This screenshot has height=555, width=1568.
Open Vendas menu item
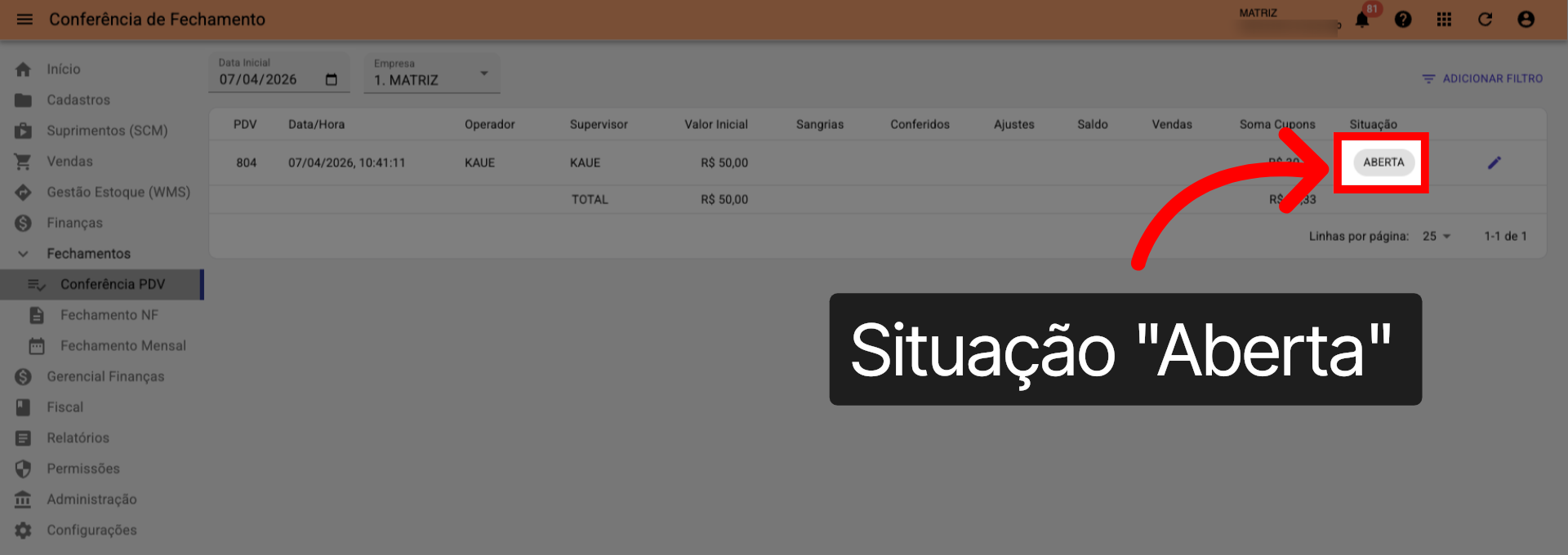point(69,162)
